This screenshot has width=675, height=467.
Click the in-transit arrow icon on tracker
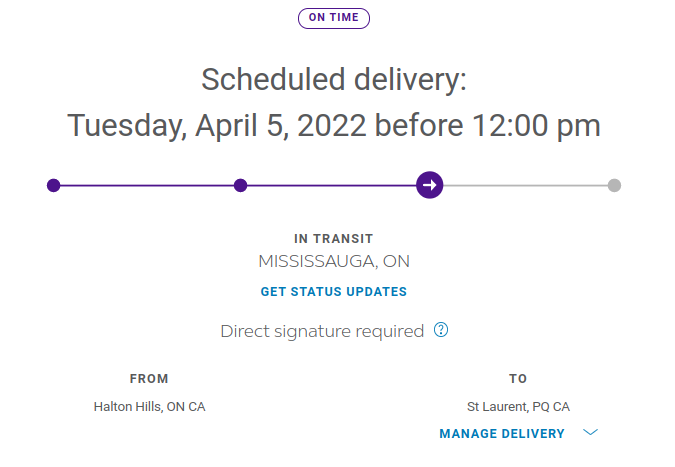(x=430, y=185)
